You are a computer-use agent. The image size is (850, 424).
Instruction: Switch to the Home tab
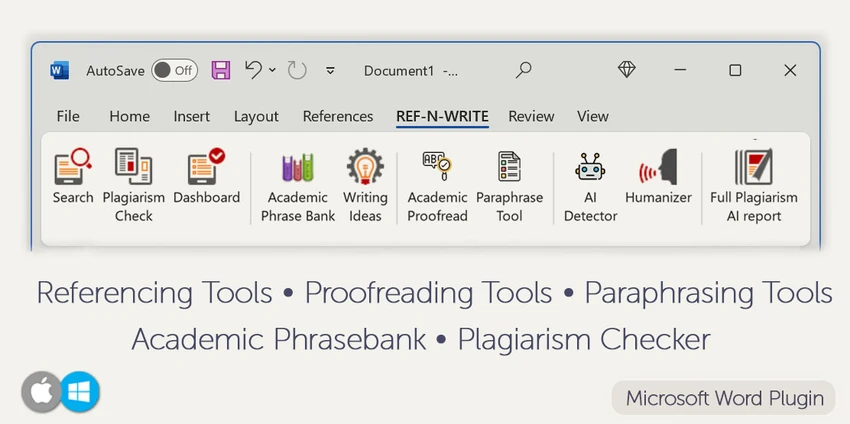[x=130, y=117]
